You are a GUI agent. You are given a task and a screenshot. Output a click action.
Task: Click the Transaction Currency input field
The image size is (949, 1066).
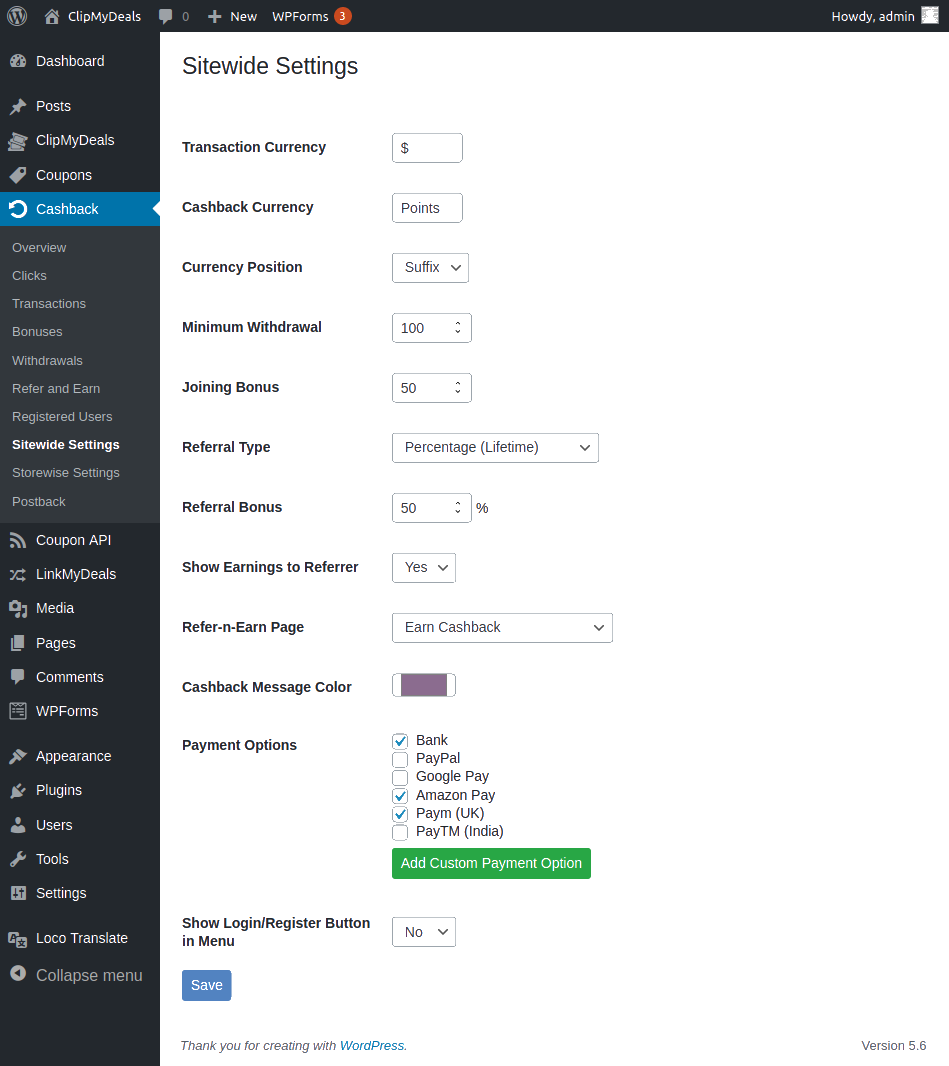click(427, 148)
